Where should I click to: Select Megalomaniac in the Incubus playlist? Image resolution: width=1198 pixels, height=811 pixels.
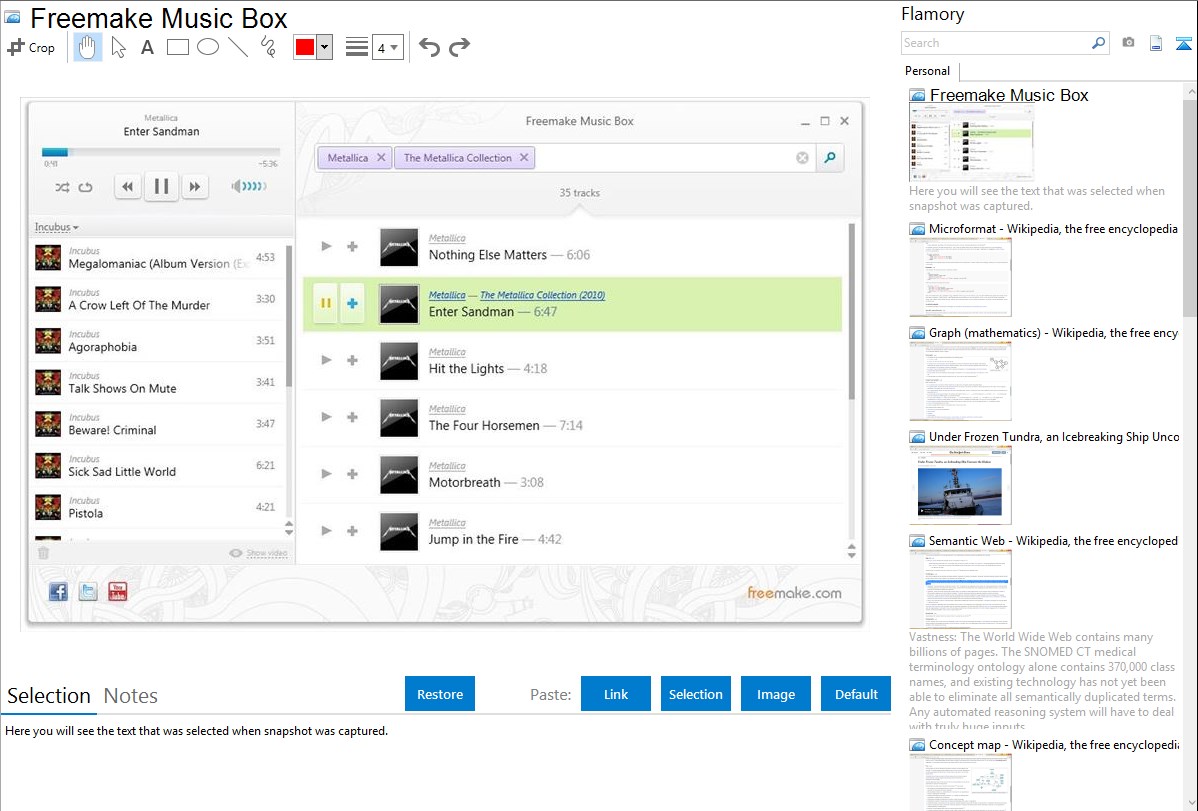click(156, 258)
